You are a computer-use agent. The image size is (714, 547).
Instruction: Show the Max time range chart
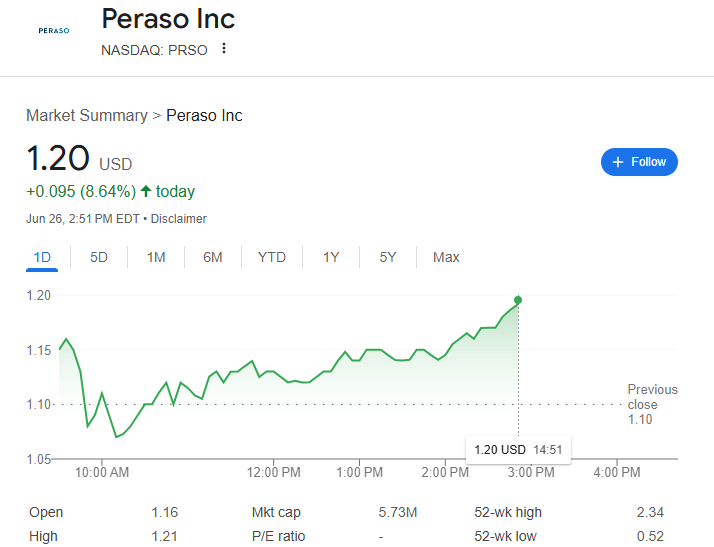[446, 257]
